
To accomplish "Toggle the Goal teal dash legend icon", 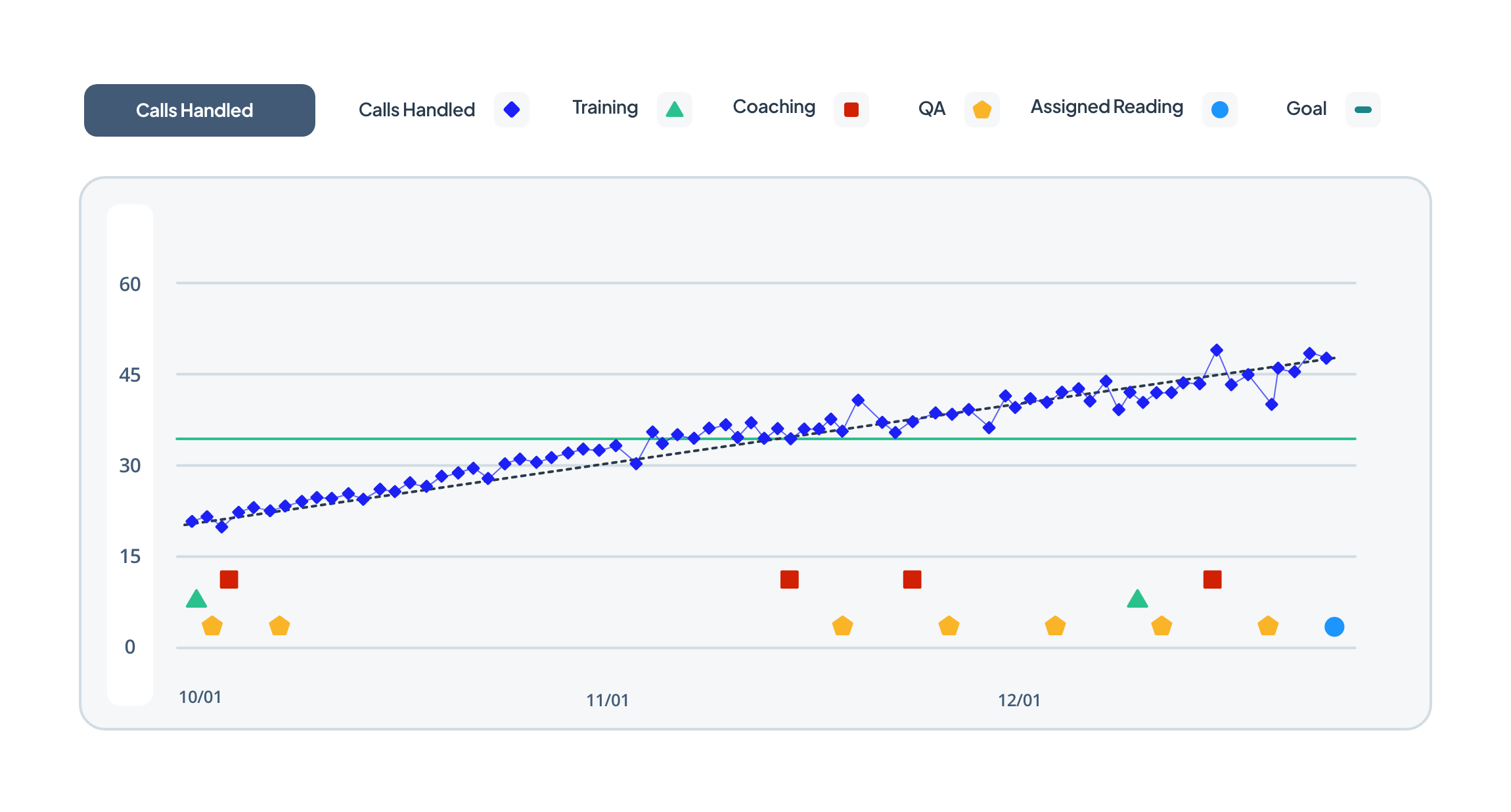I will [1363, 110].
